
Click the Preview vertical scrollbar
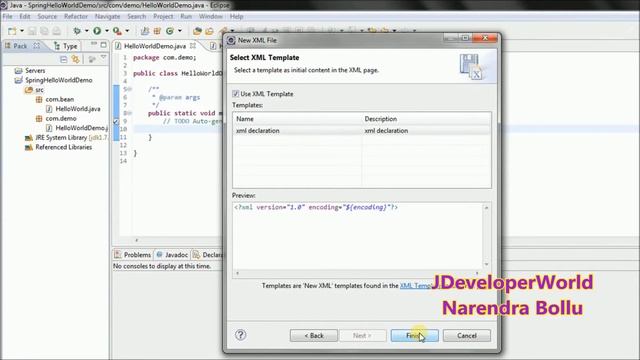(486, 236)
